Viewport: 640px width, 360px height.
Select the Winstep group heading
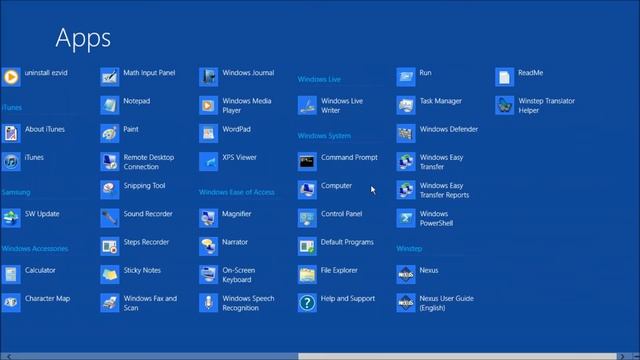[x=409, y=249]
